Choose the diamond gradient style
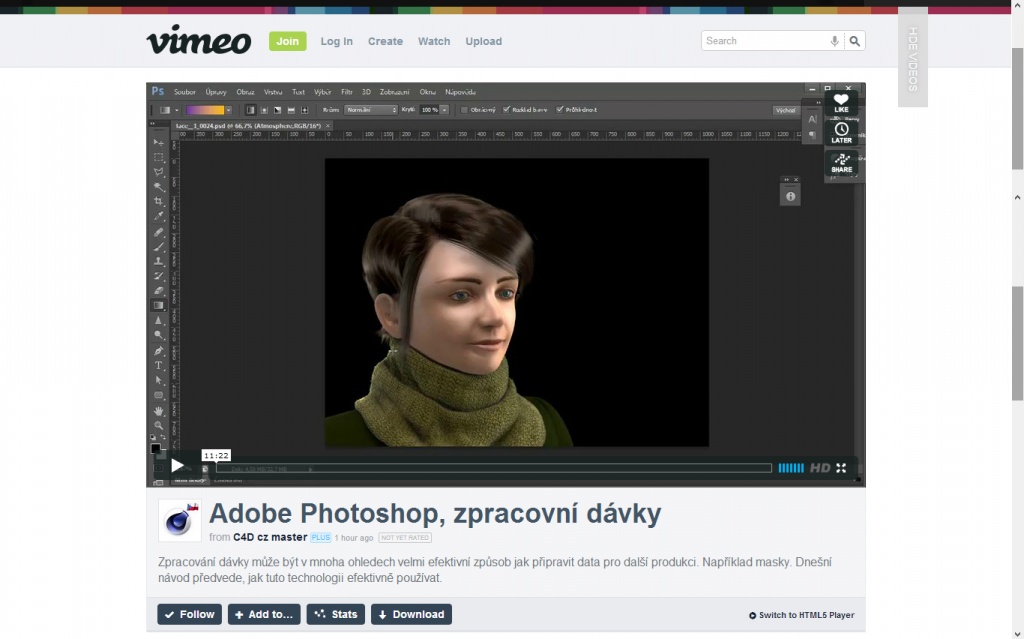 tap(304, 110)
